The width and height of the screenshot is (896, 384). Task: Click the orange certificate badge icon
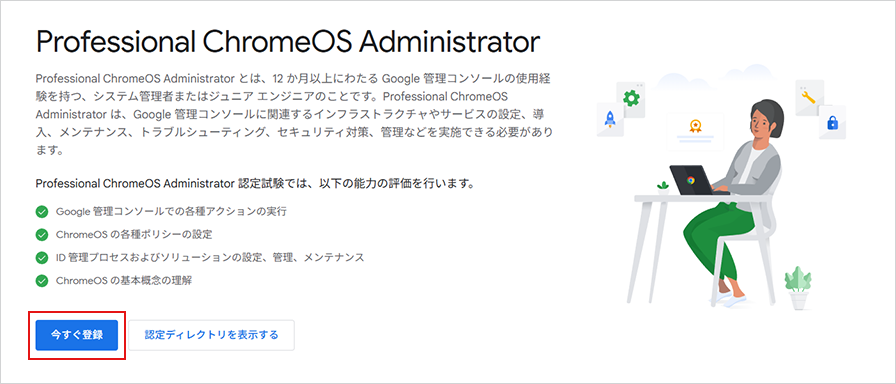tap(695, 126)
